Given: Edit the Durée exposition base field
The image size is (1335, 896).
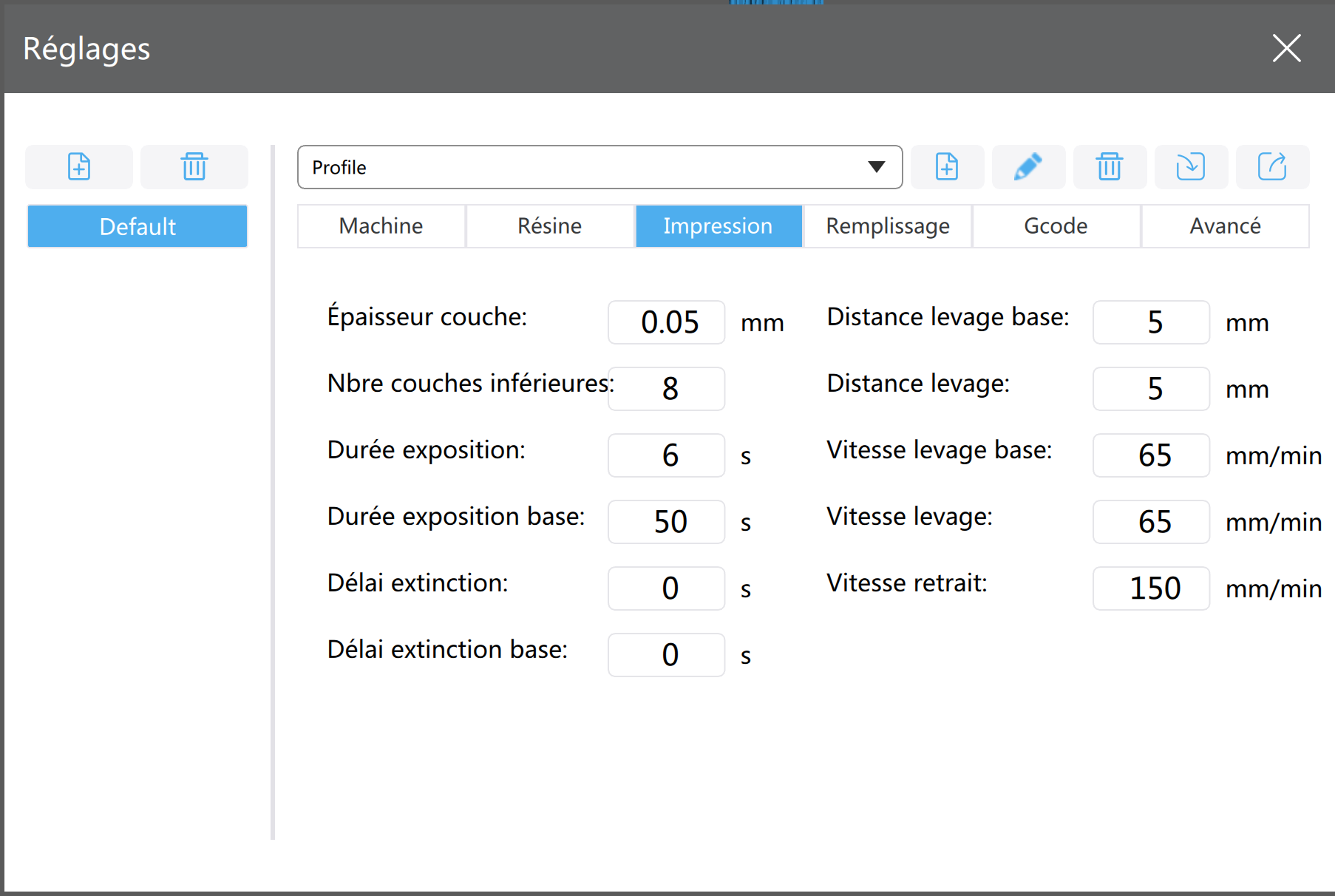Looking at the screenshot, I should click(667, 522).
